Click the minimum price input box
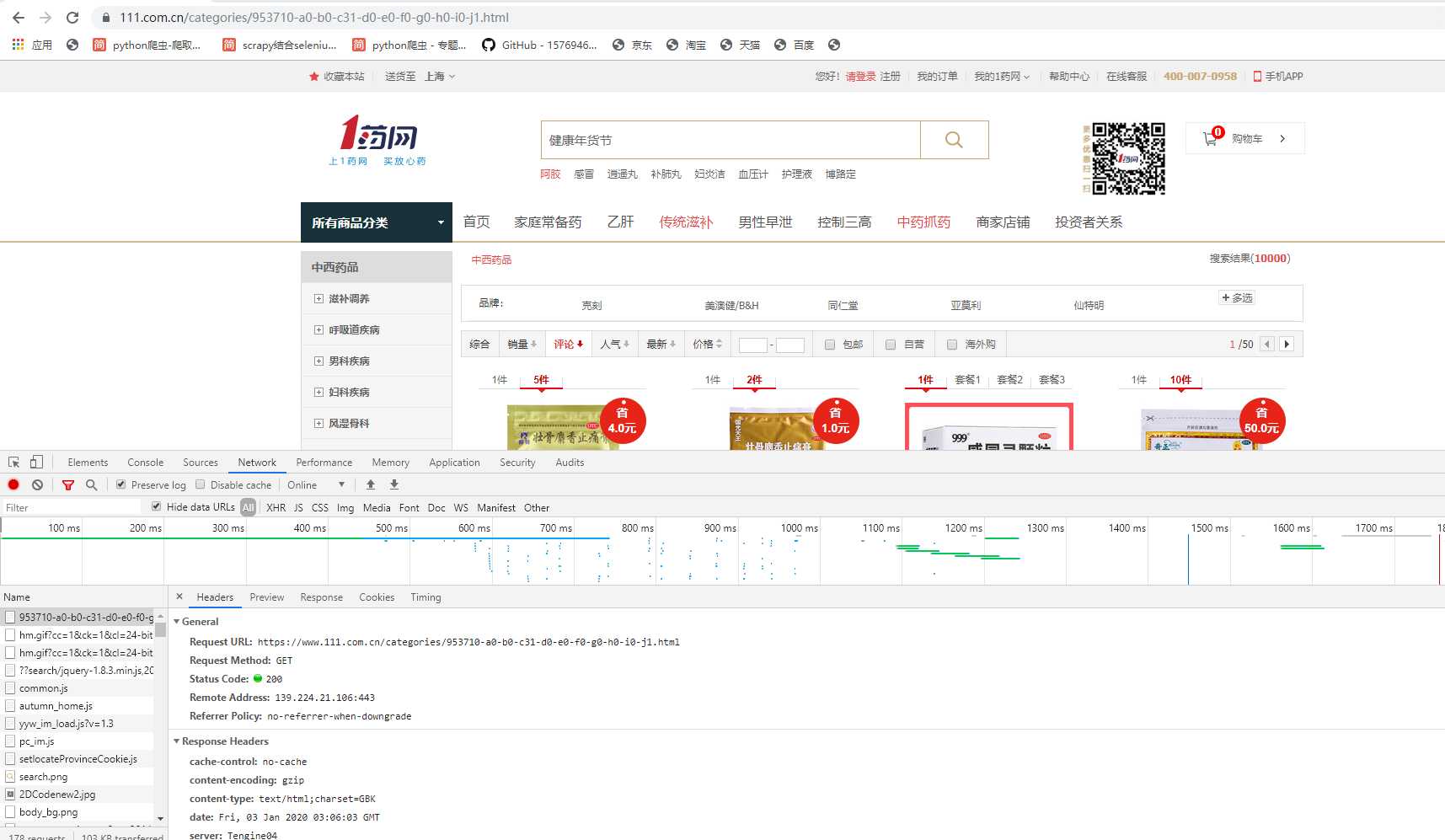This screenshot has width=1445, height=840. 752,345
